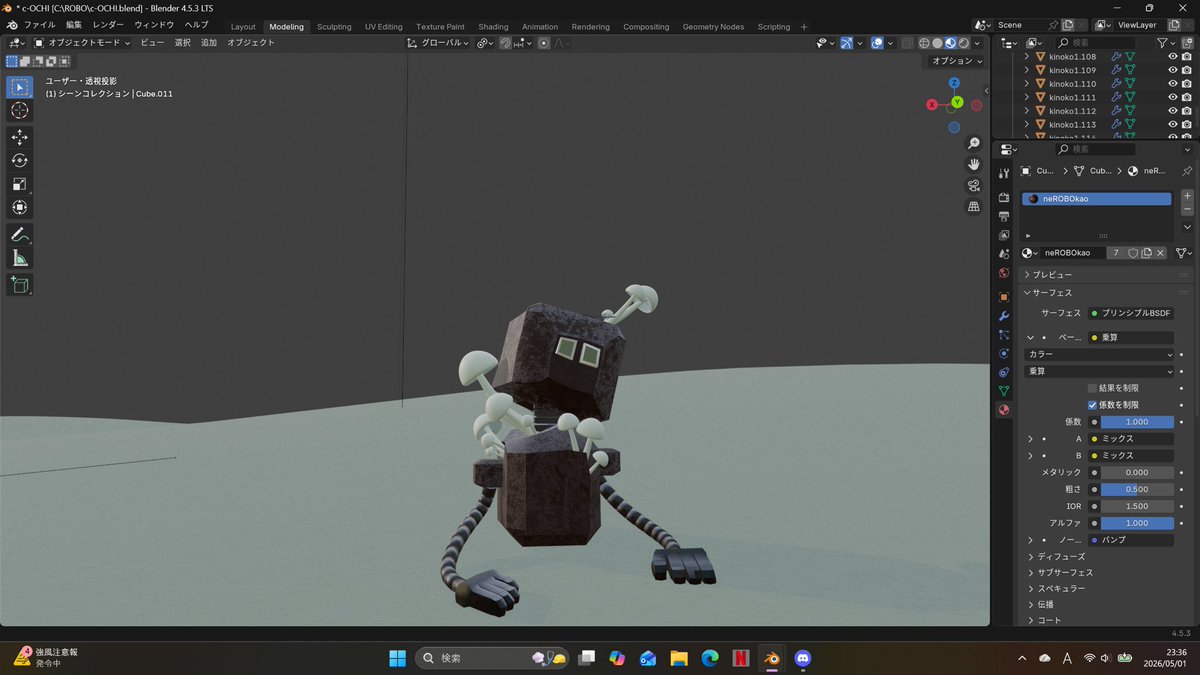Open the Render properties tab
1200x675 pixels.
tap(1004, 197)
